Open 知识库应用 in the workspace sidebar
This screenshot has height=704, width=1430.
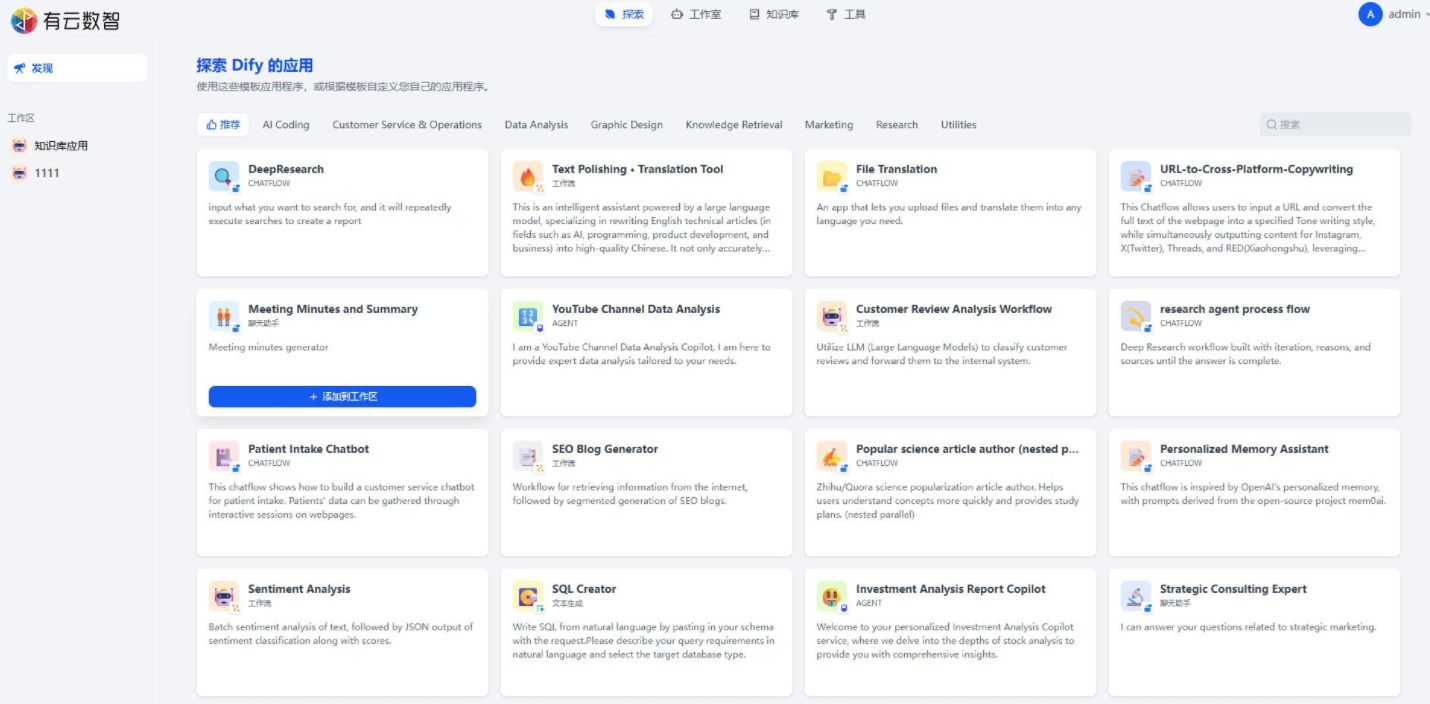click(61, 146)
